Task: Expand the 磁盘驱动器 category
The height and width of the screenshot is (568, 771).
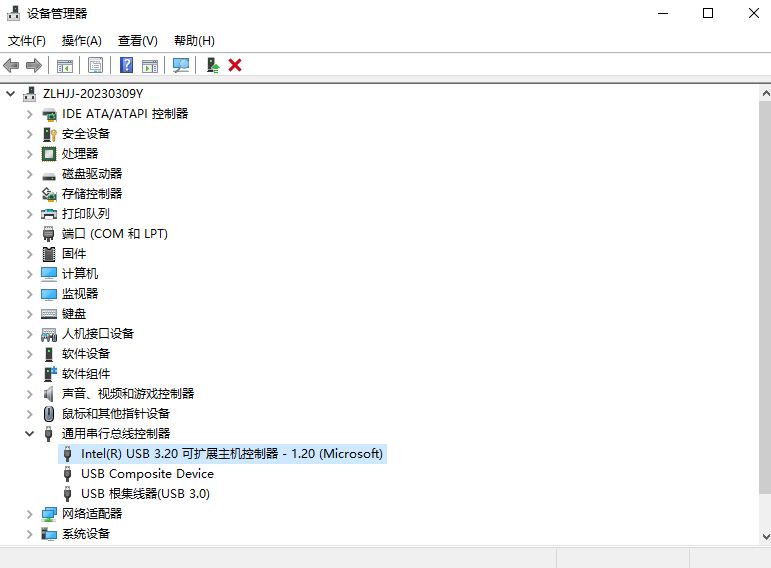Action: (x=30, y=174)
